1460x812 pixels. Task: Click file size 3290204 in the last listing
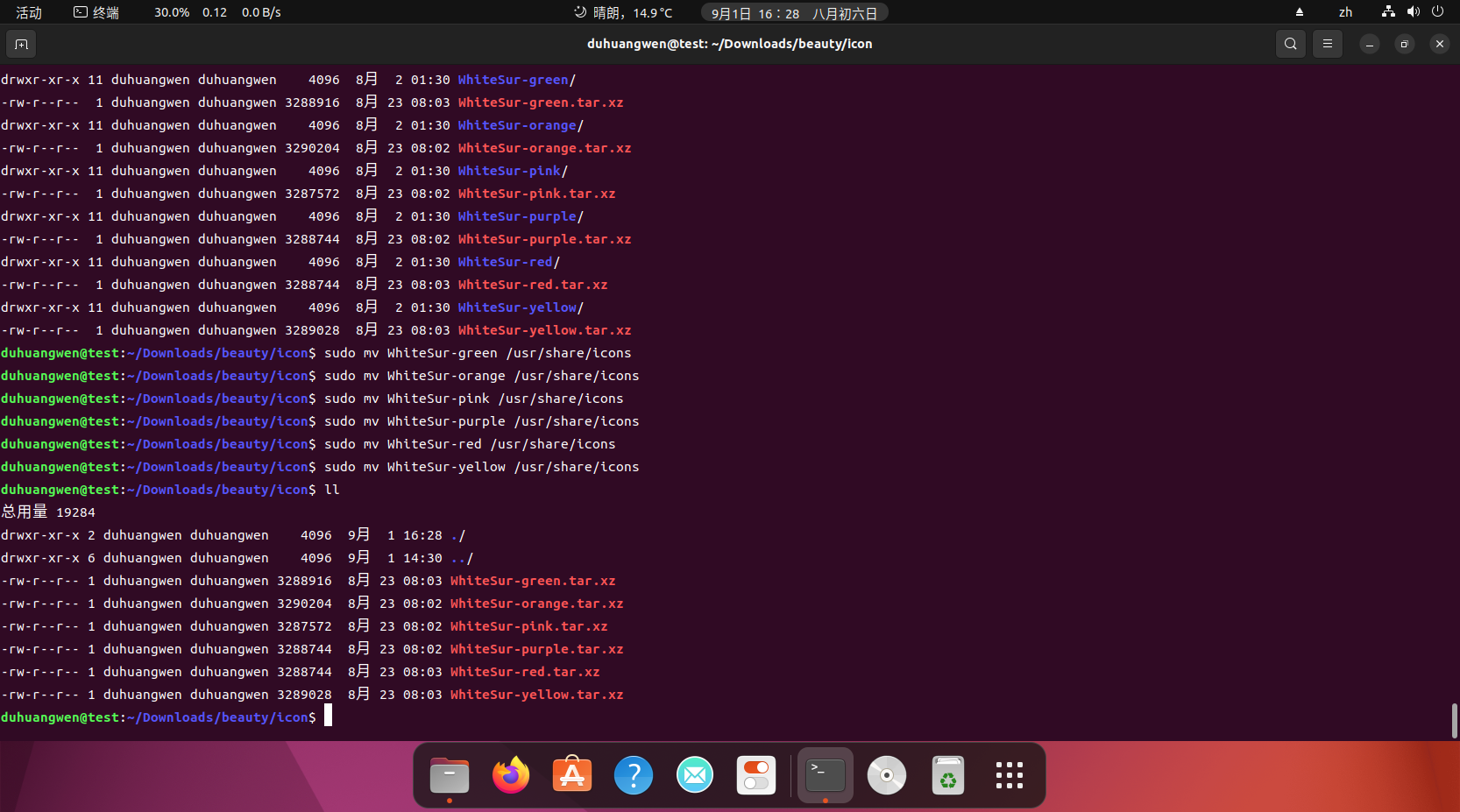click(x=304, y=604)
